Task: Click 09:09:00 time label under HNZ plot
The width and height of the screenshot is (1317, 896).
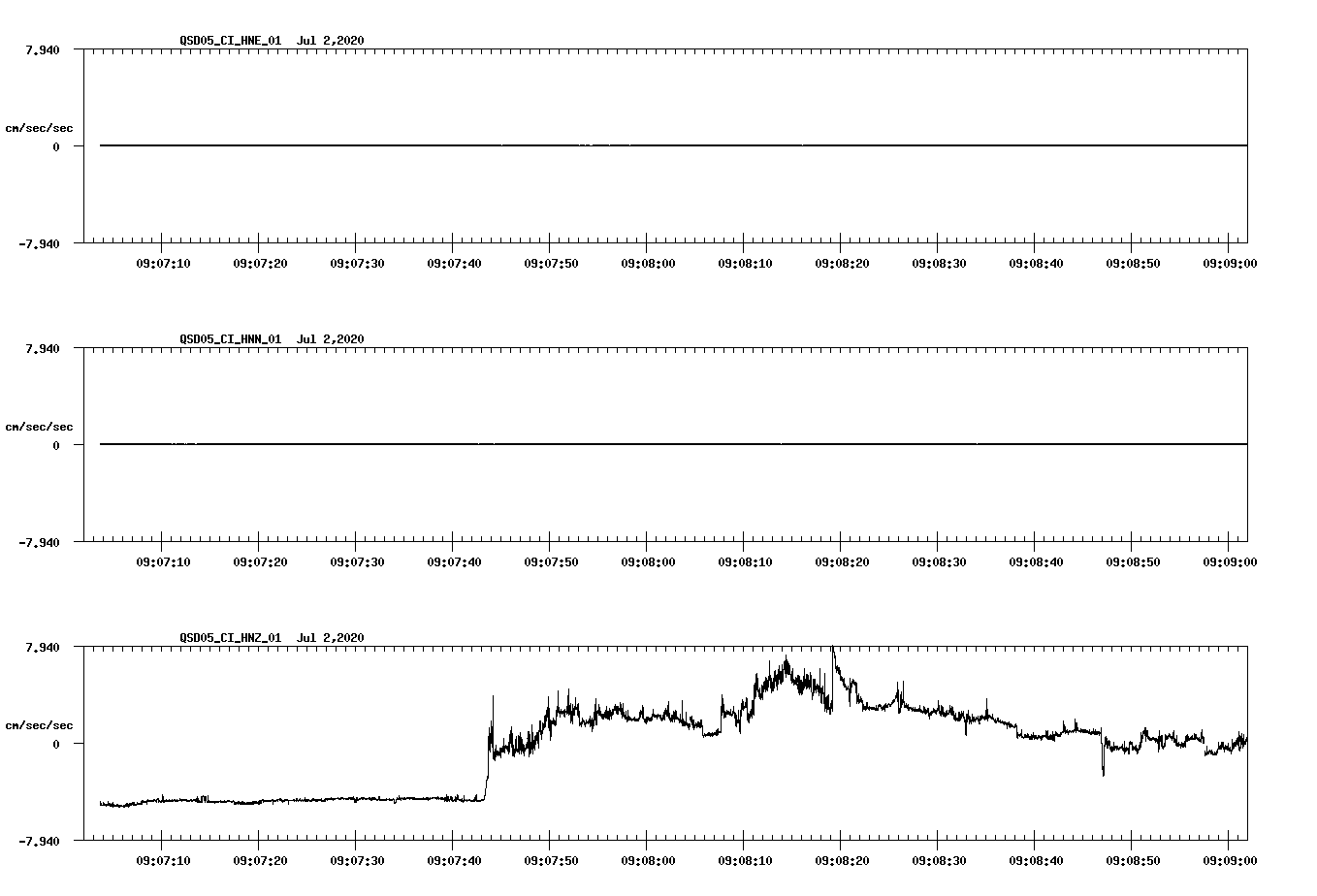Action: (1230, 860)
